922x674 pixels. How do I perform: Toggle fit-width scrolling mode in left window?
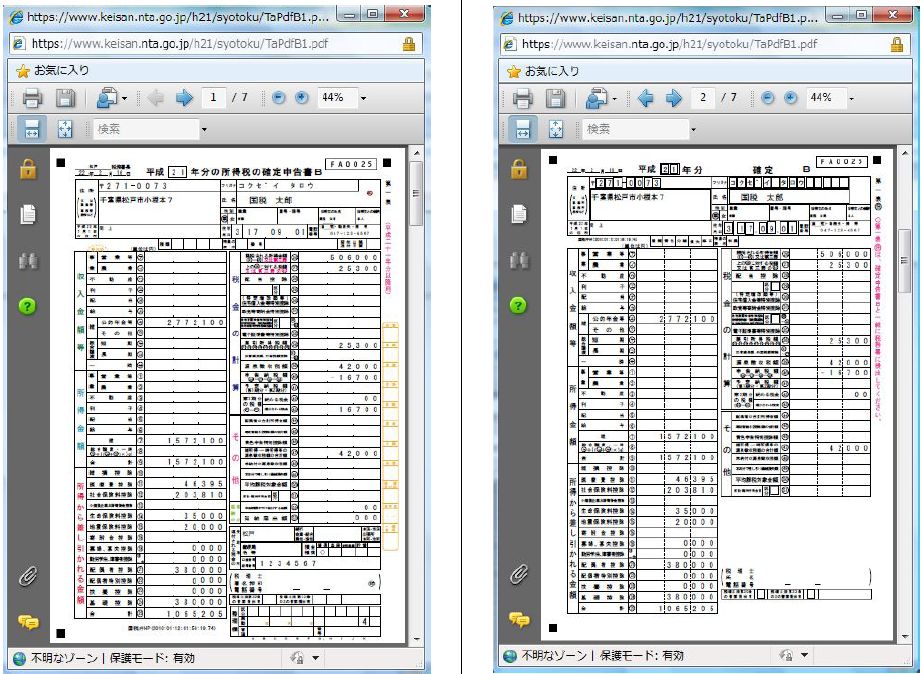pos(31,129)
